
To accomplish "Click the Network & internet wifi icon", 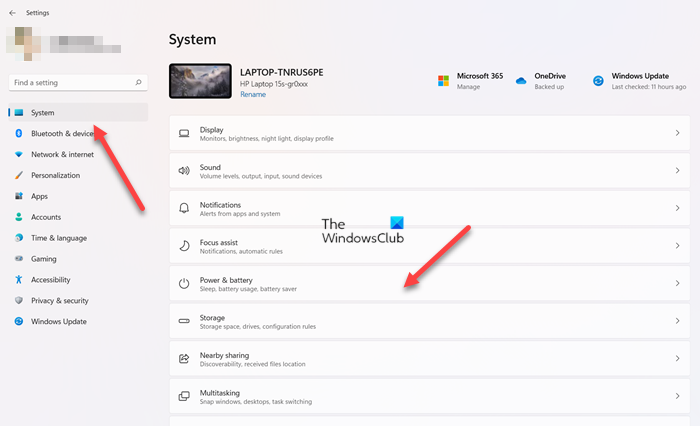I will point(19,155).
